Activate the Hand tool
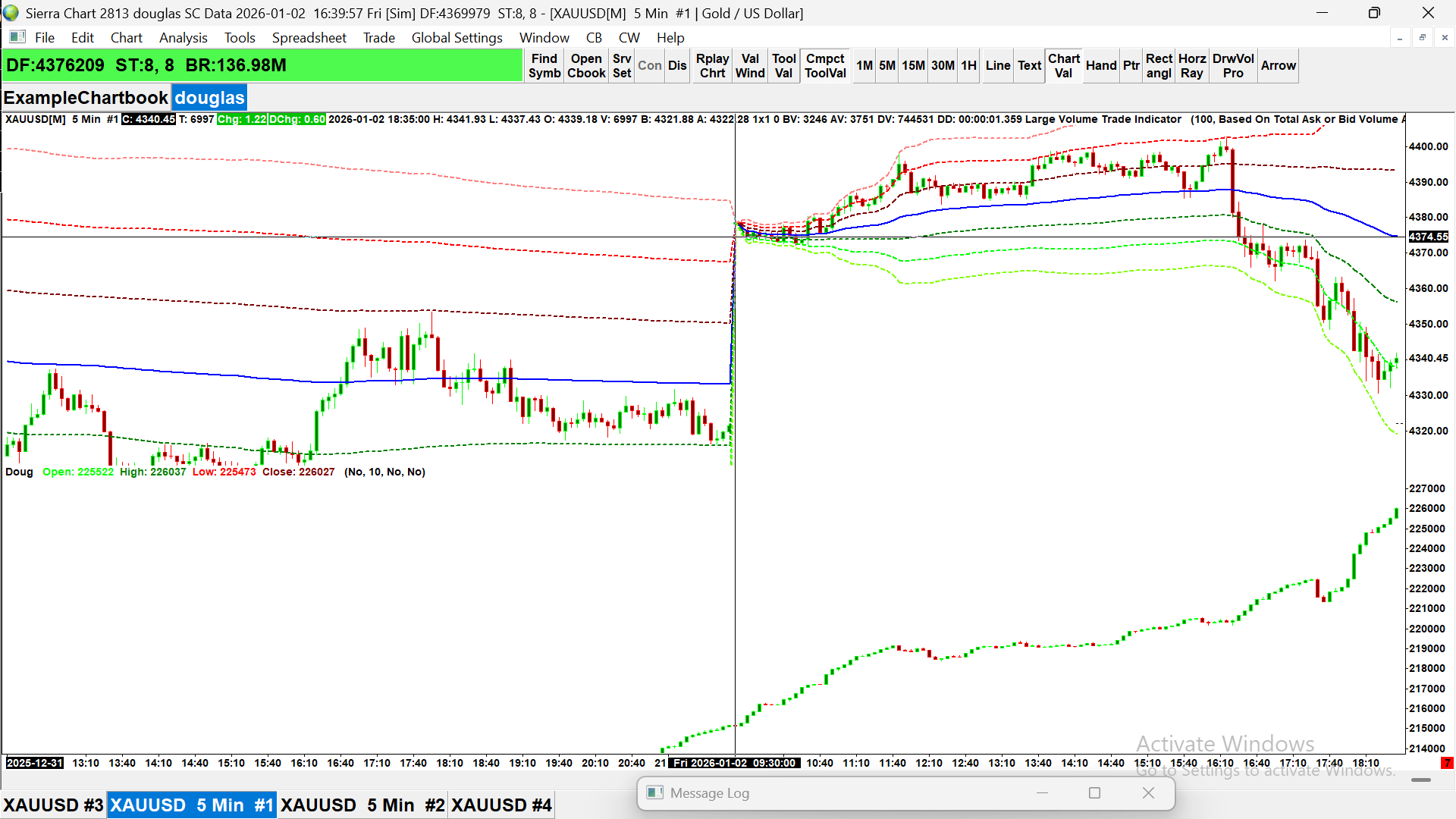Screen dimensions: 1456x819 (1100, 66)
